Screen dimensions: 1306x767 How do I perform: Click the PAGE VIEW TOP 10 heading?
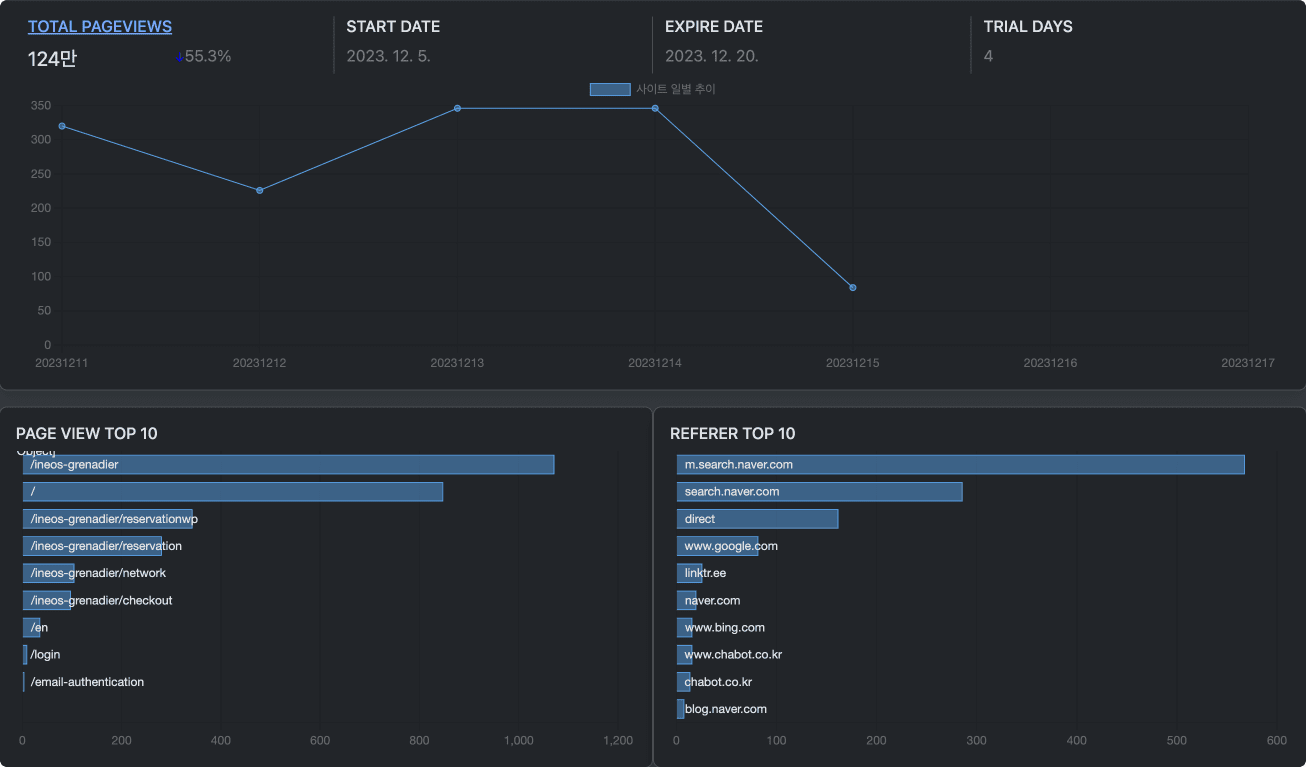coord(87,434)
